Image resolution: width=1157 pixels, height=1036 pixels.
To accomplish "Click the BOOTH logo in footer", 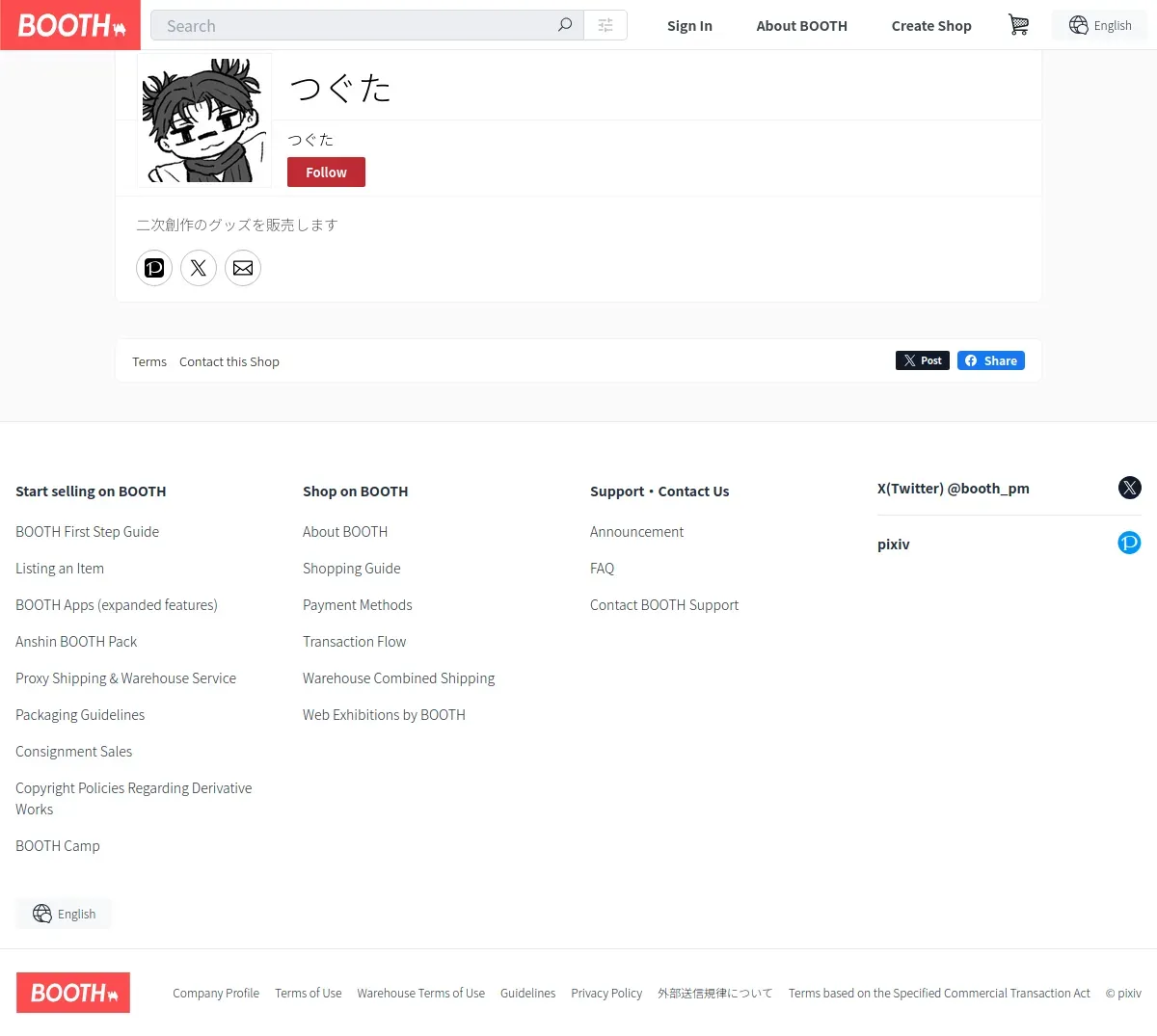I will 73,993.
